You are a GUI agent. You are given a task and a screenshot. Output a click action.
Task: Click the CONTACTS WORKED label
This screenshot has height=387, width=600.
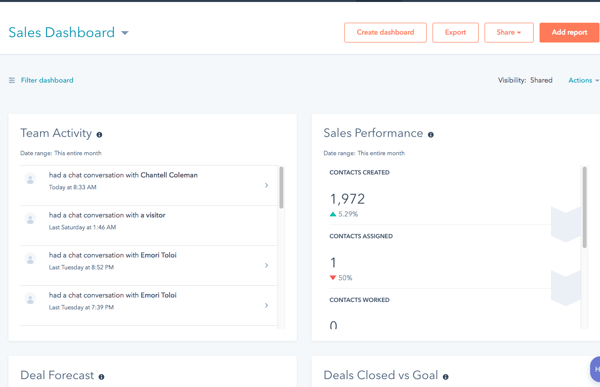point(359,300)
